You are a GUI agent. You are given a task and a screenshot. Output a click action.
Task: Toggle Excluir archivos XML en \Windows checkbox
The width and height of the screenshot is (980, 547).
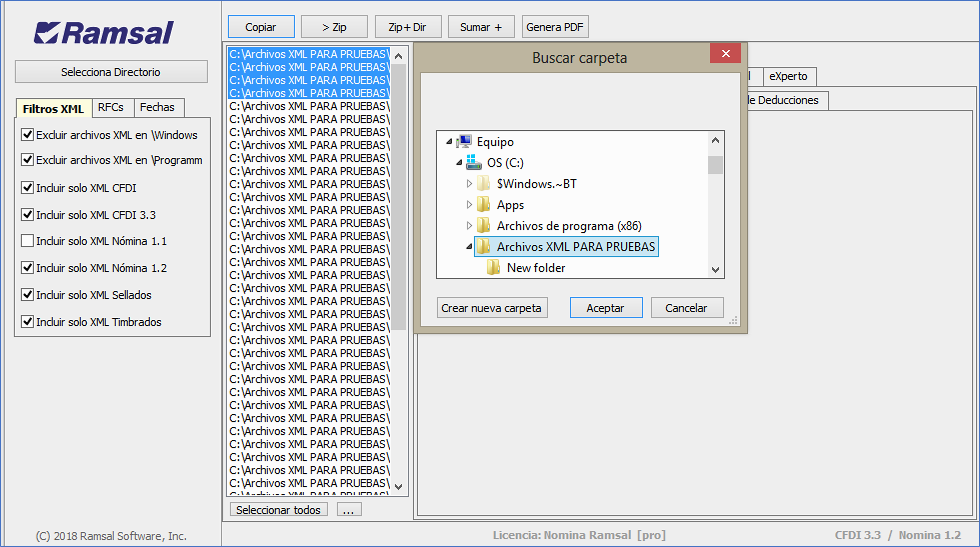28,134
